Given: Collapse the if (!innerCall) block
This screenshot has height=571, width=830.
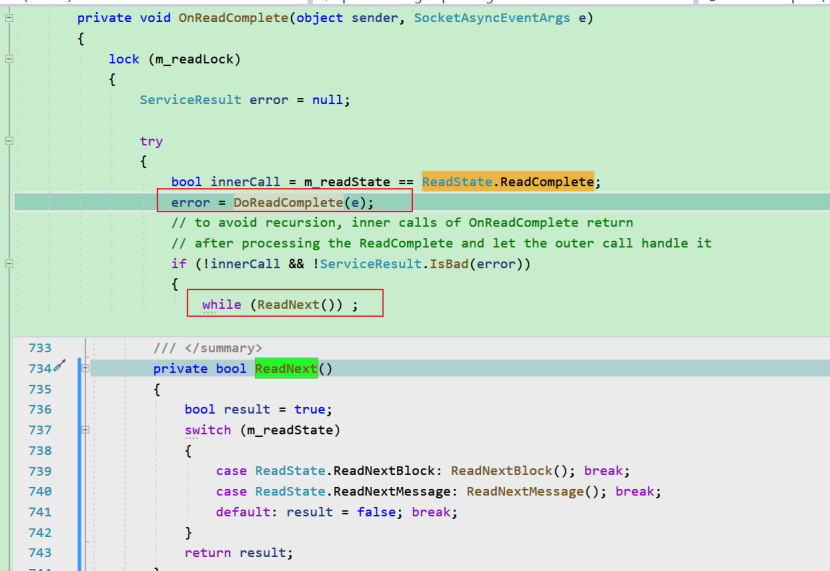Looking at the screenshot, I should (9, 264).
